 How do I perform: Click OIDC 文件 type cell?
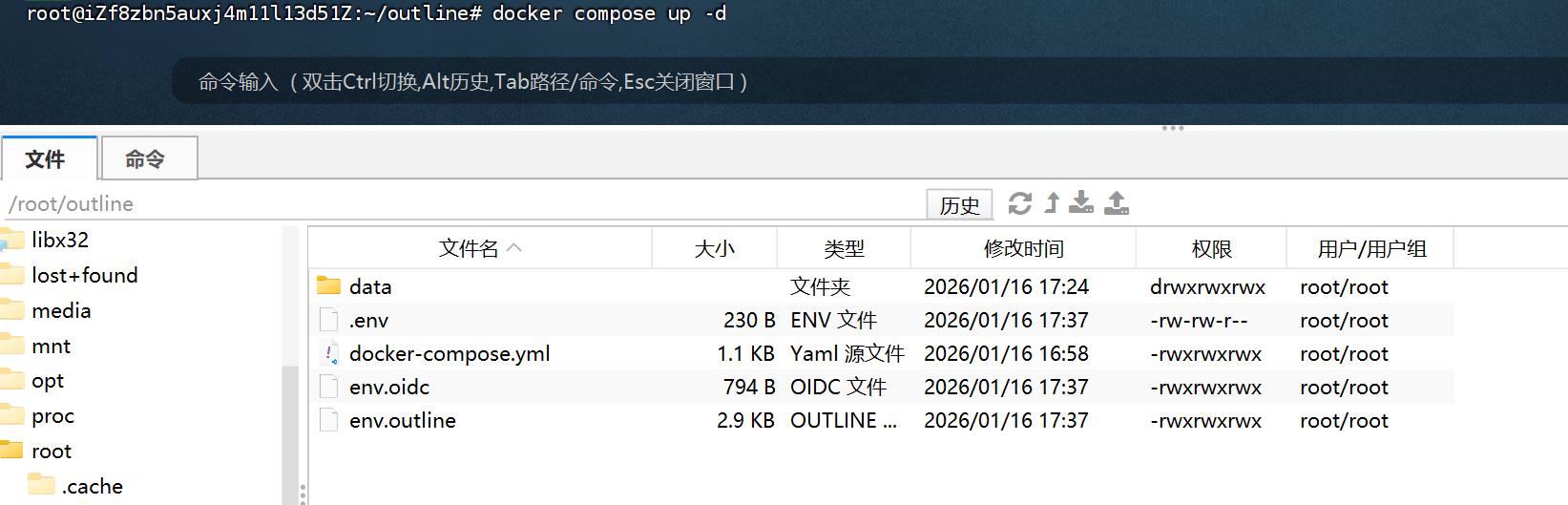coord(838,387)
